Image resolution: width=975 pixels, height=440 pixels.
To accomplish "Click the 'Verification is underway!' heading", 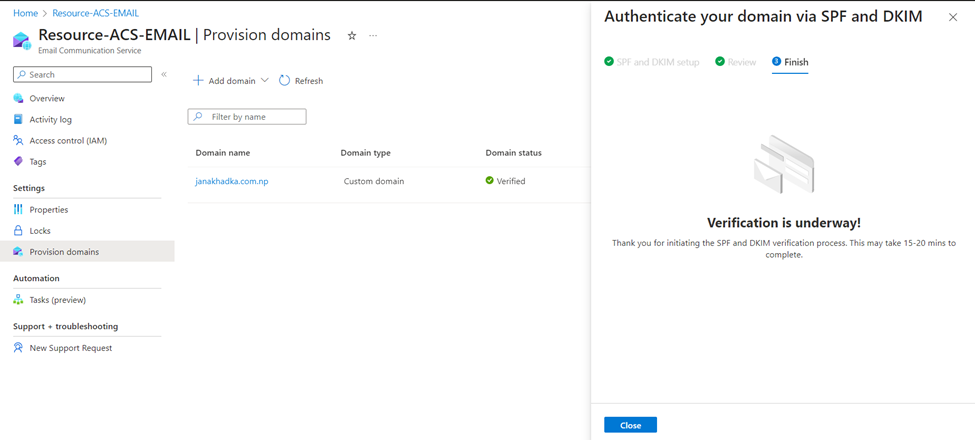I will 783,223.
